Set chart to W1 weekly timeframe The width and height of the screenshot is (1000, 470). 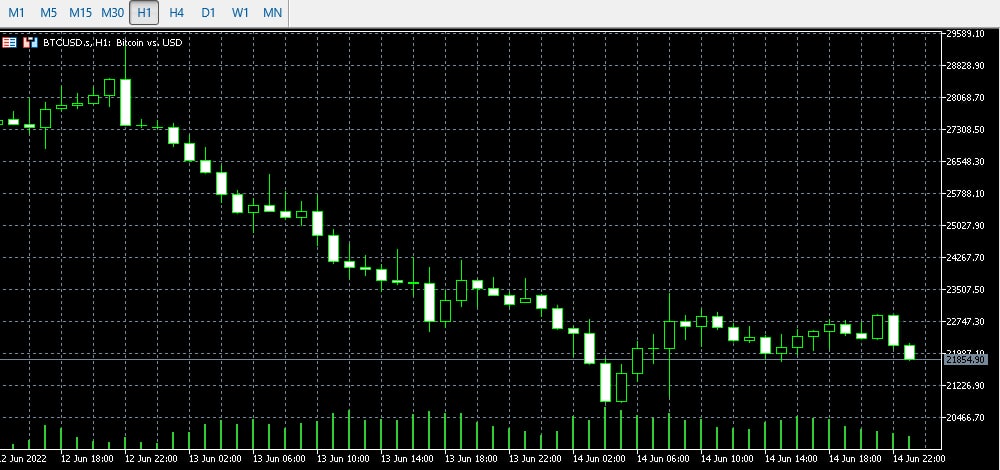click(x=240, y=13)
